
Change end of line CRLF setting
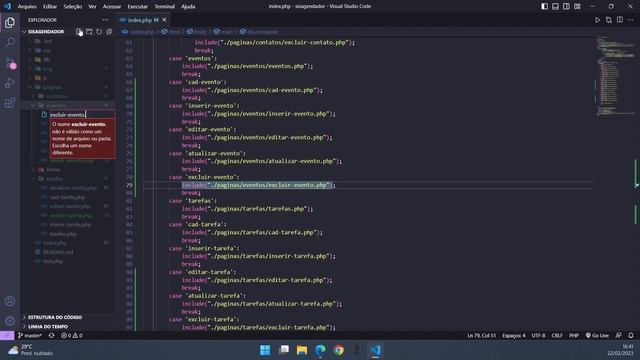coord(557,336)
